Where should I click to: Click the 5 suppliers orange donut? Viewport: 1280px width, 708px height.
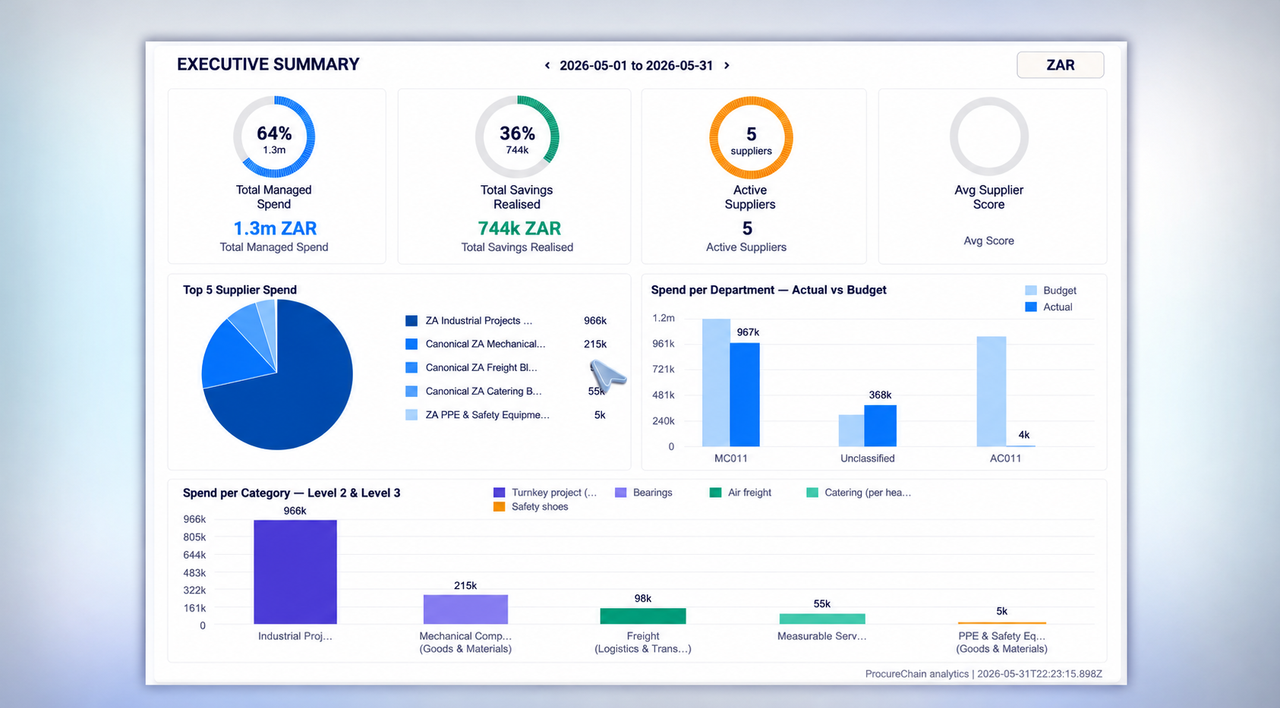(751, 138)
